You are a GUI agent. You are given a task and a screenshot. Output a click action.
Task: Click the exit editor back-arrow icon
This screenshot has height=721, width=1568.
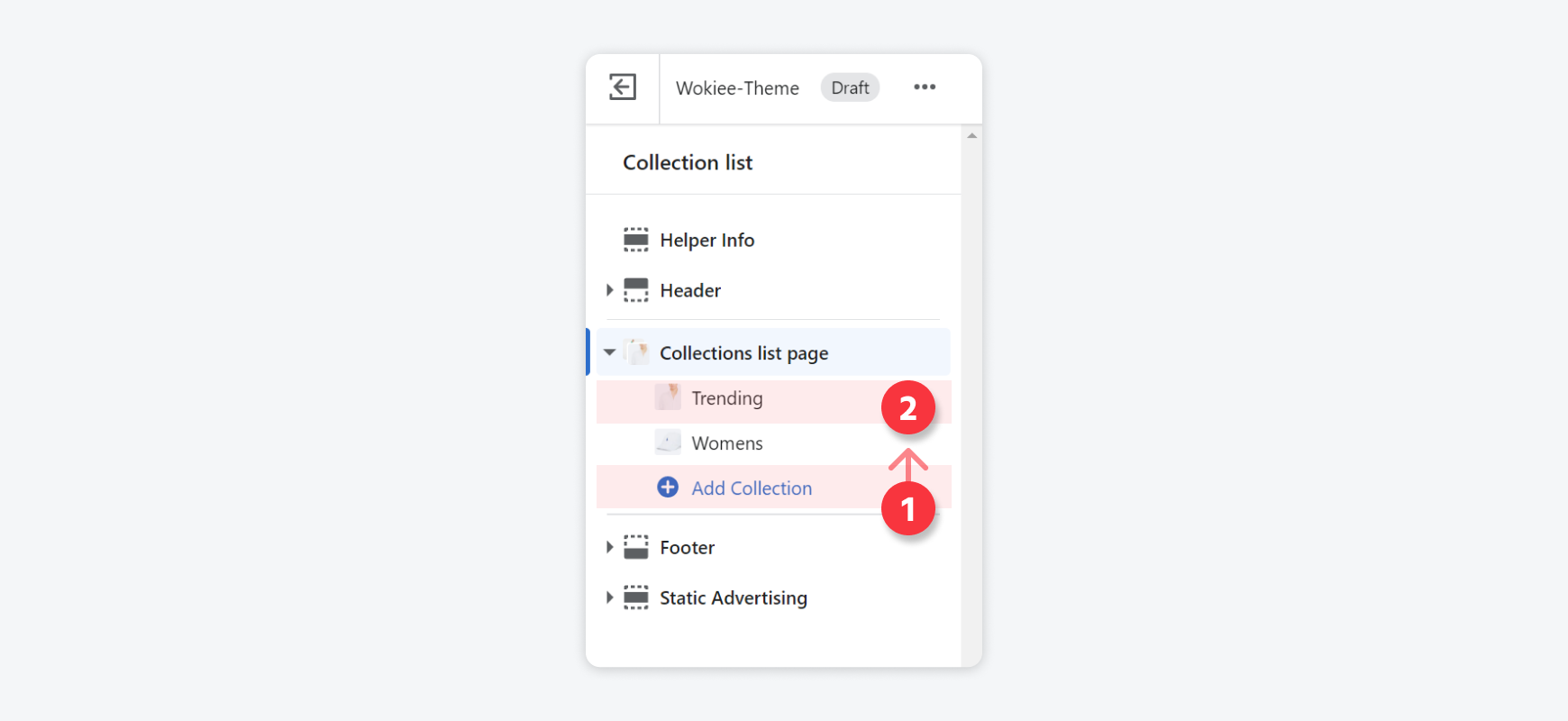pos(623,87)
